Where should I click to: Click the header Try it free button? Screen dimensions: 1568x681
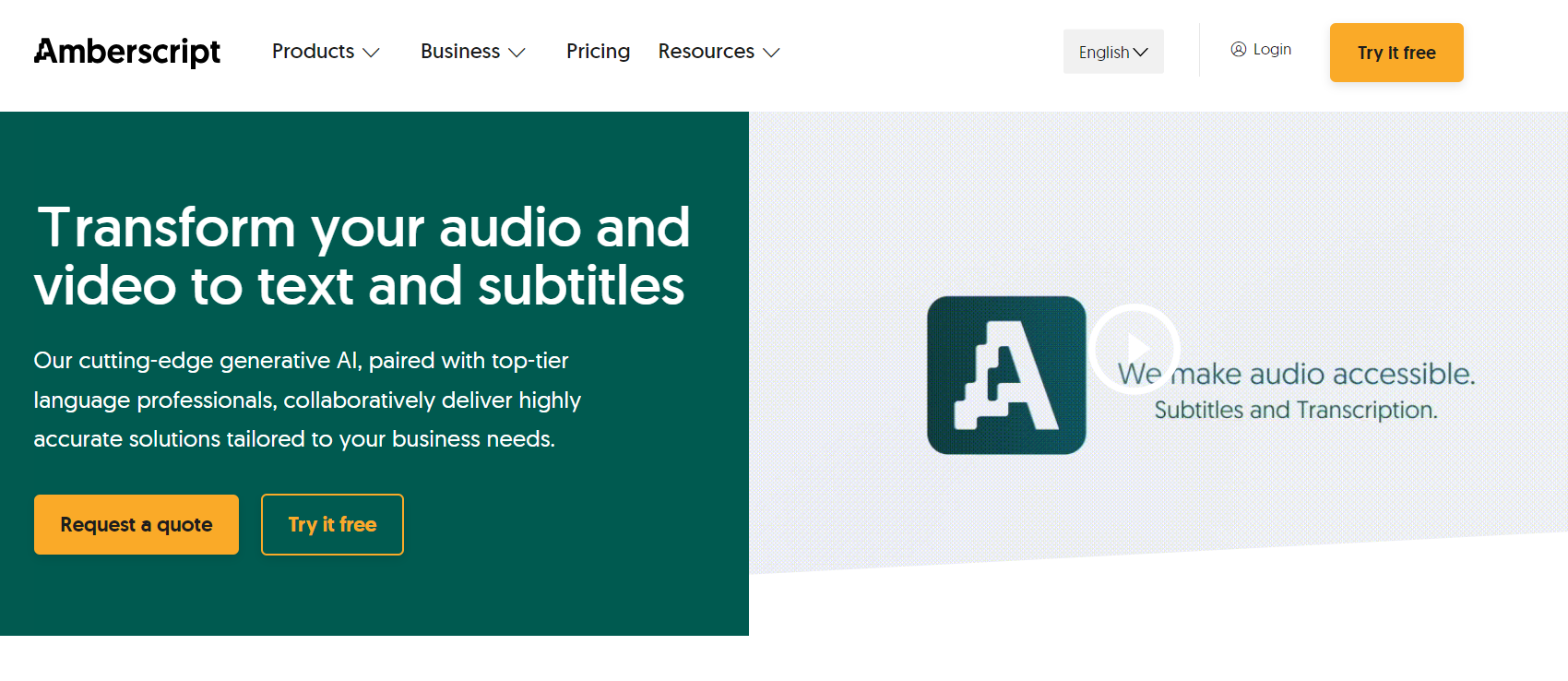(x=1396, y=53)
